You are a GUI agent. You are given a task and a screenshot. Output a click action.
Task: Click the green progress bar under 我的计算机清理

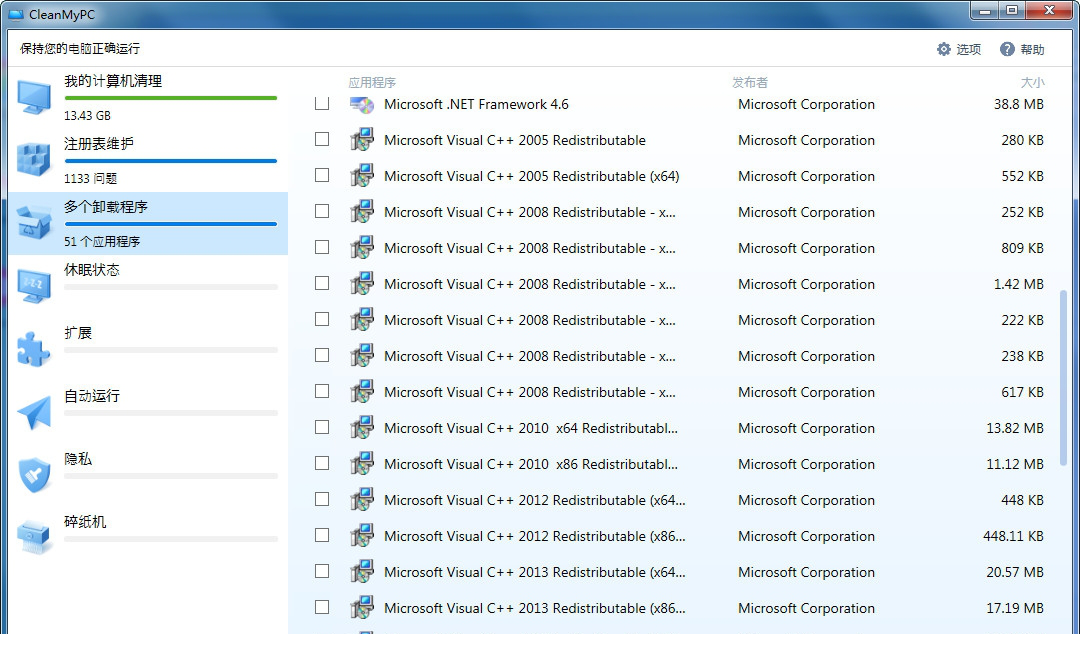click(x=171, y=98)
